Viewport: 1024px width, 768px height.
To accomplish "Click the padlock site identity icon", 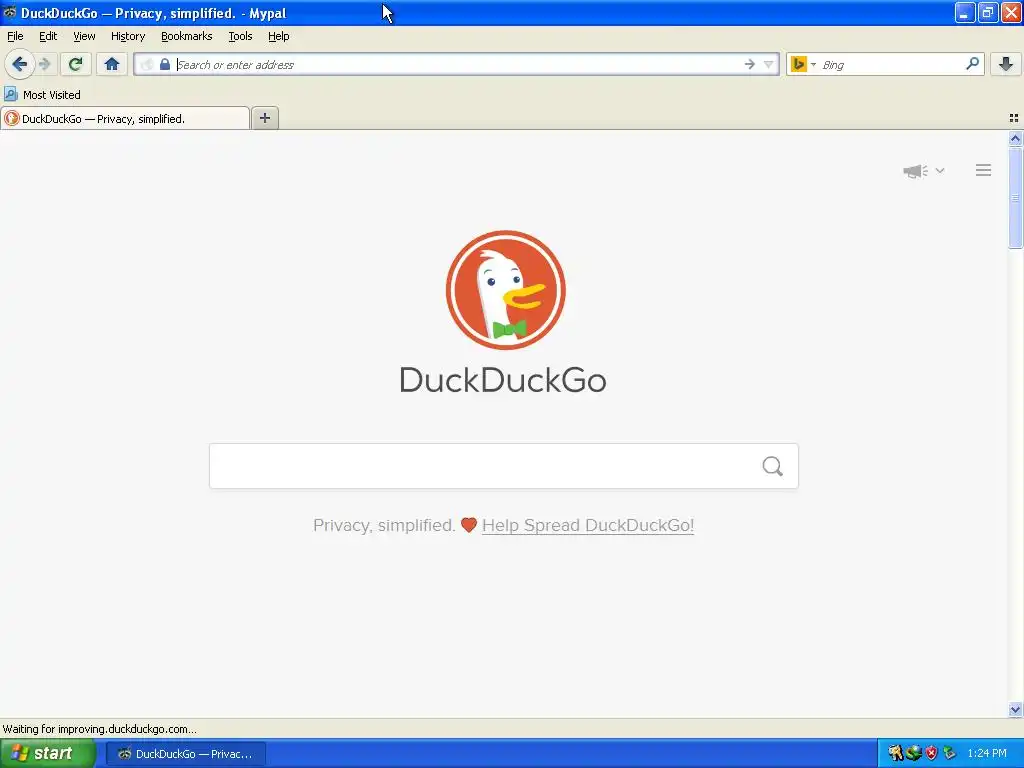I will [165, 64].
